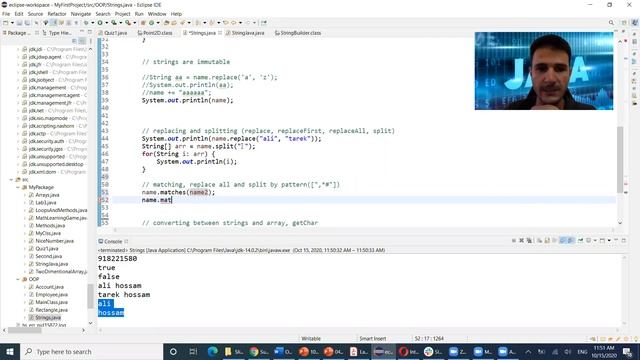The width and height of the screenshot is (640, 360).
Task: Minimize the Package Explorer panel
Action: (x=82, y=32)
